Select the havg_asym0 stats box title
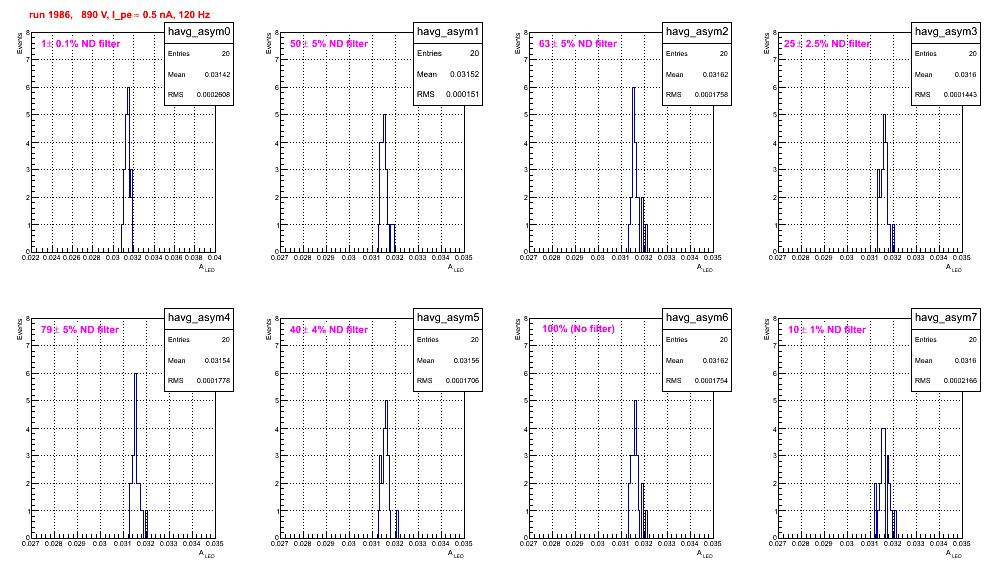The height and width of the screenshot is (572, 996). click(199, 32)
